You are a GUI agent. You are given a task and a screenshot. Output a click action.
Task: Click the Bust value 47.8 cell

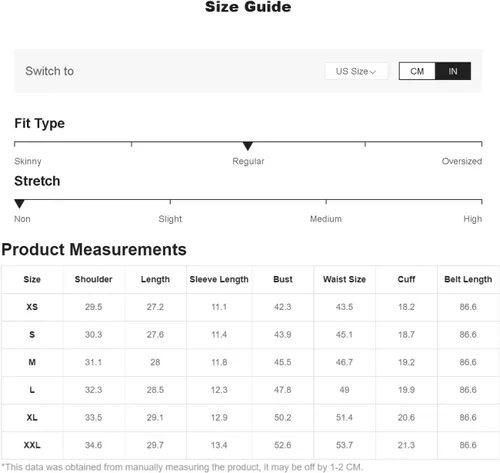(283, 390)
